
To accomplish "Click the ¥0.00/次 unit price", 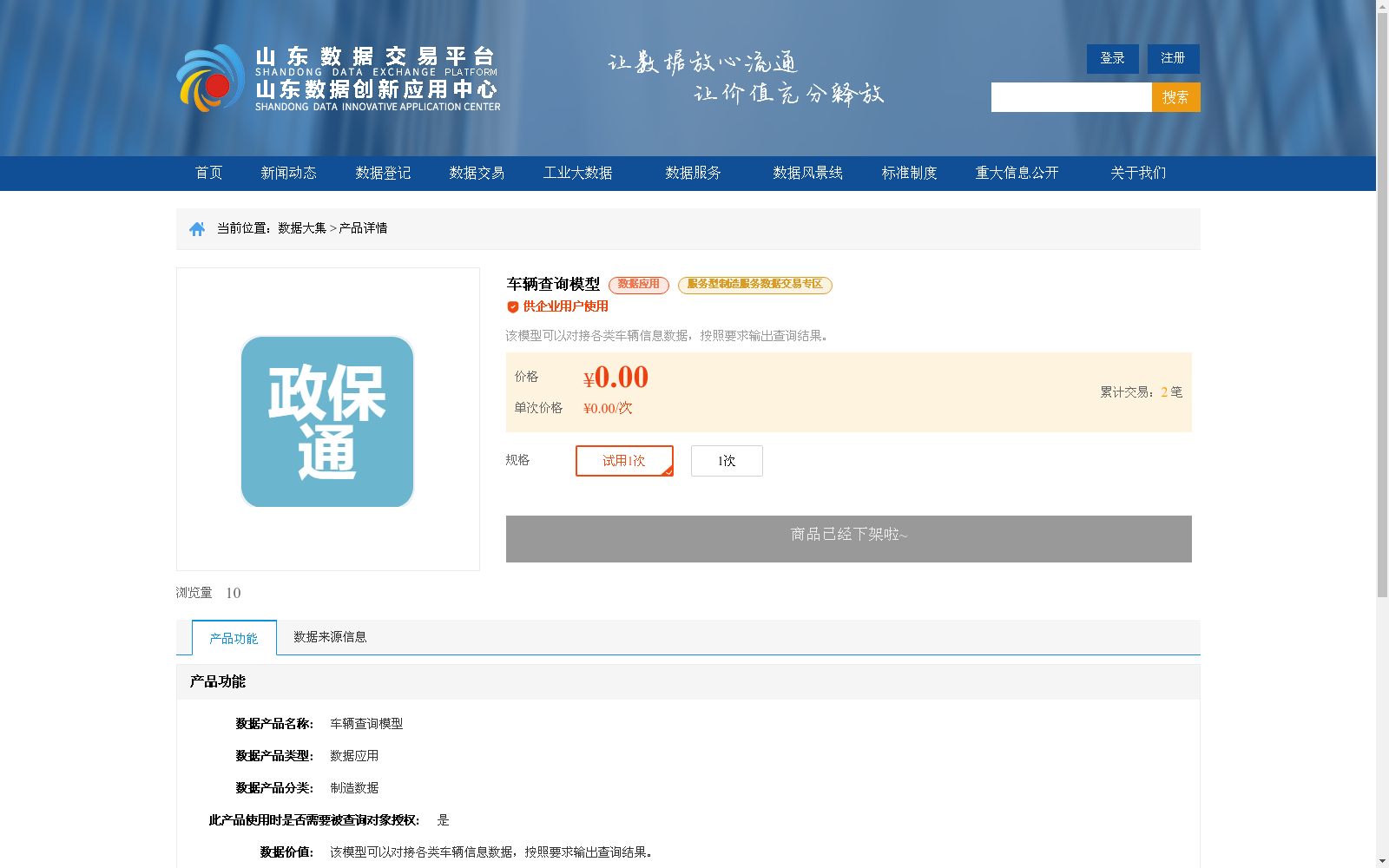I will [608, 408].
